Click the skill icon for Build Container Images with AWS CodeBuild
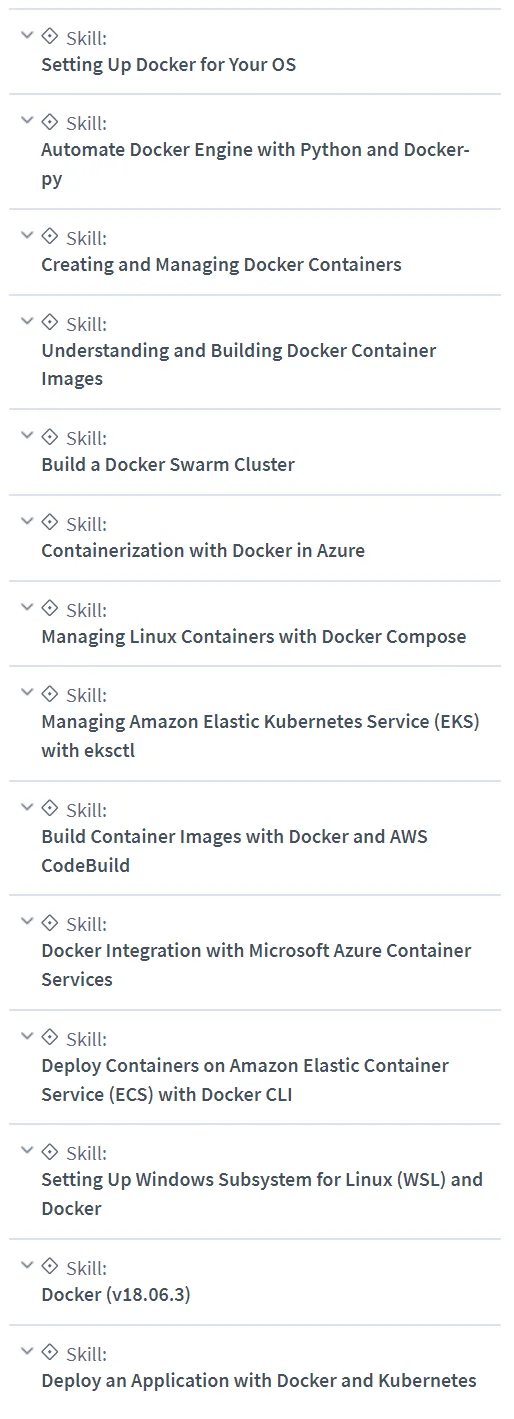Viewport: 514px width, 1419px height. [50, 808]
